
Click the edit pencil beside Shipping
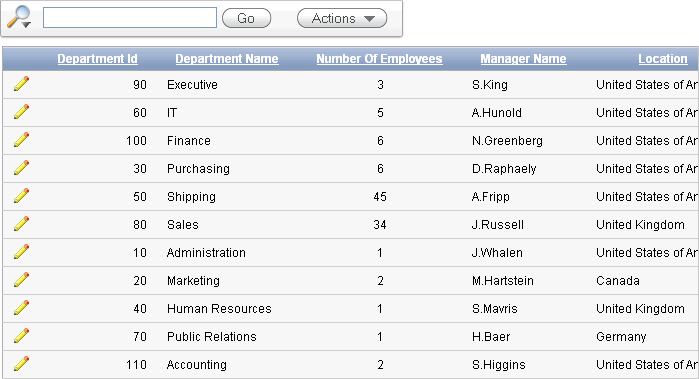[21, 196]
